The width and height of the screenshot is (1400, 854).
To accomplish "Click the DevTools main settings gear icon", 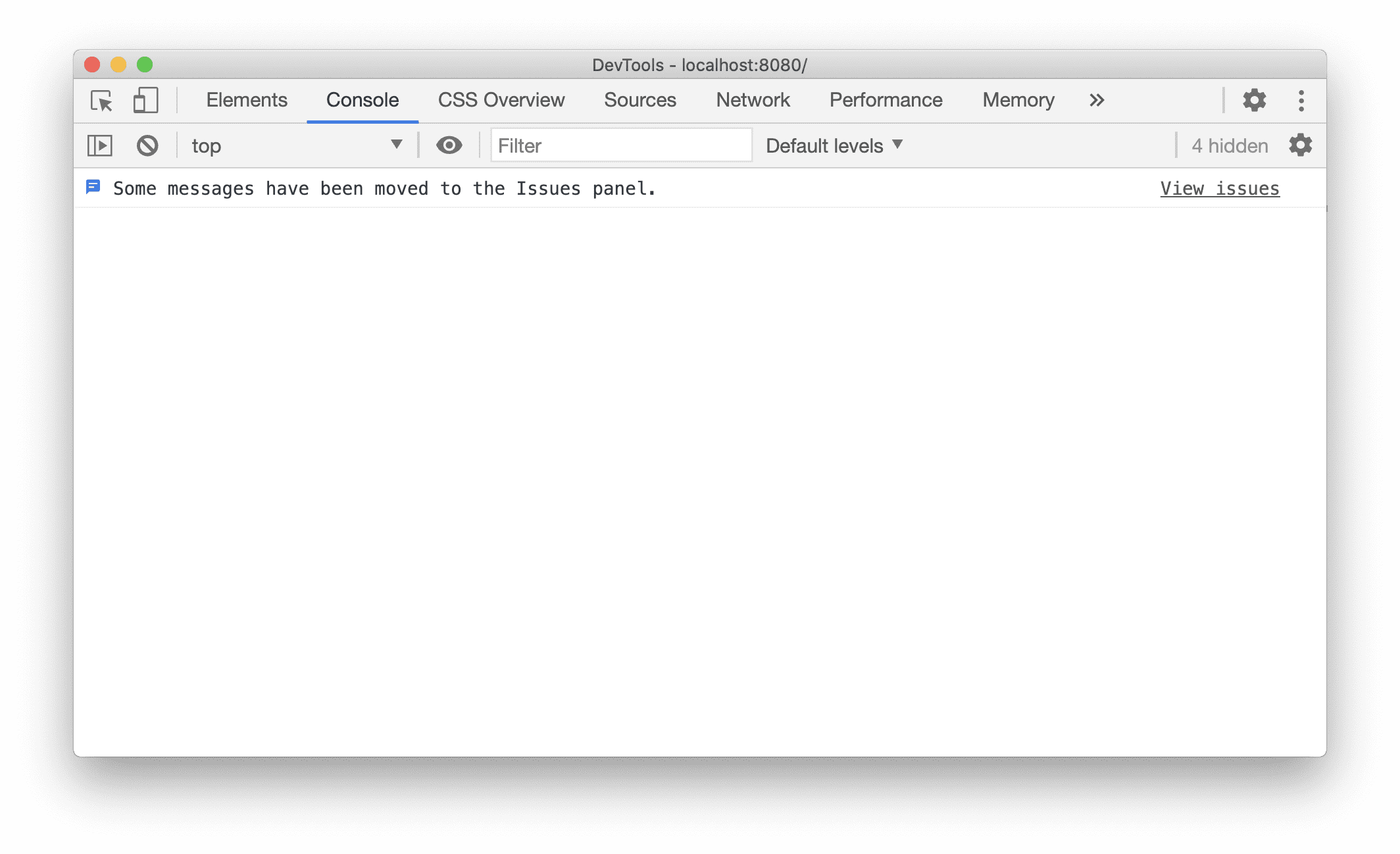I will (1253, 99).
